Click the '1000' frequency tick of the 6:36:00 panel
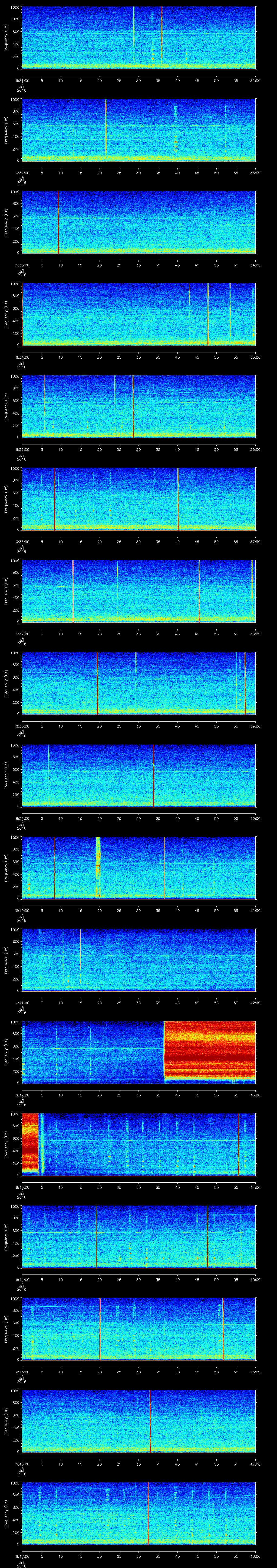 (x=15, y=469)
